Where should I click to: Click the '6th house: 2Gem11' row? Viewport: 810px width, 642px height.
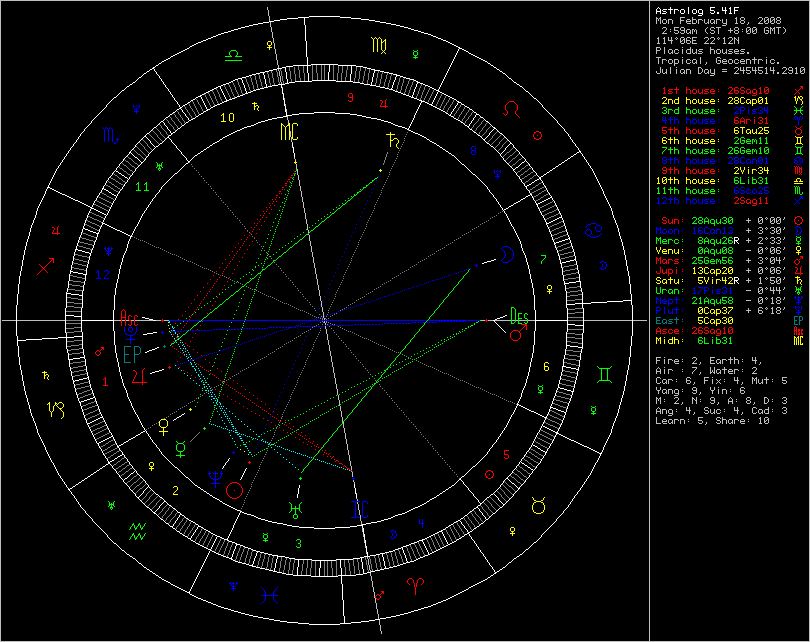715,141
